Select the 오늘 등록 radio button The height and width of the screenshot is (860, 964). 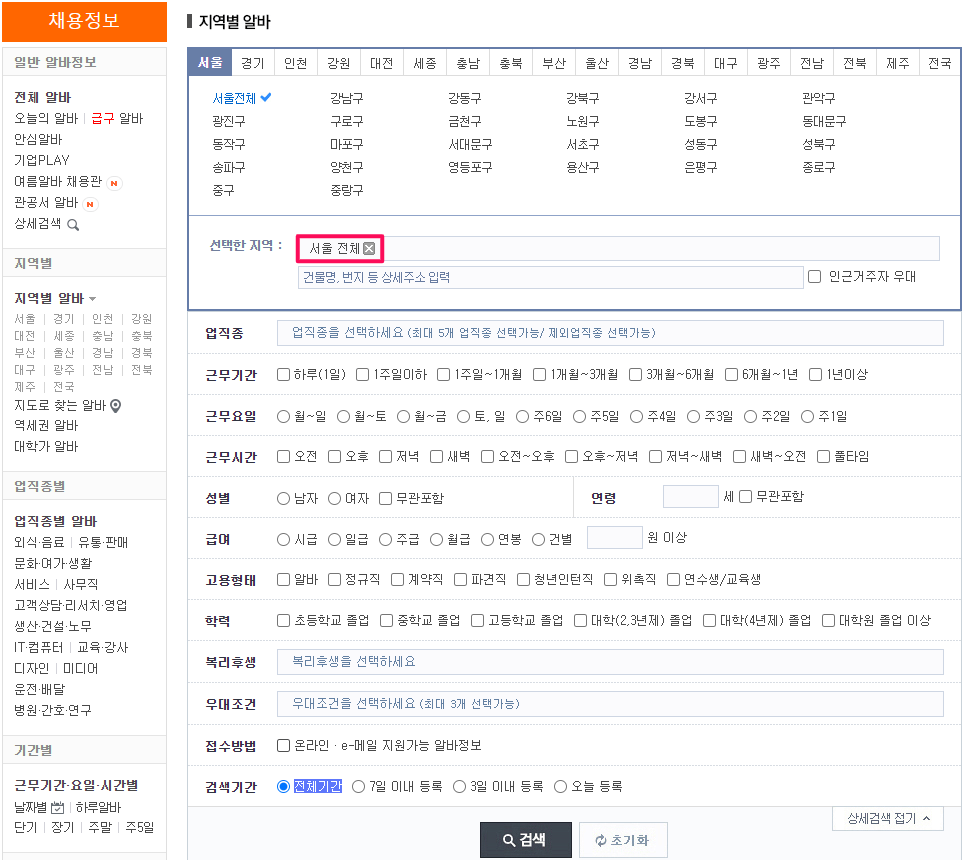pyautogui.click(x=561, y=787)
